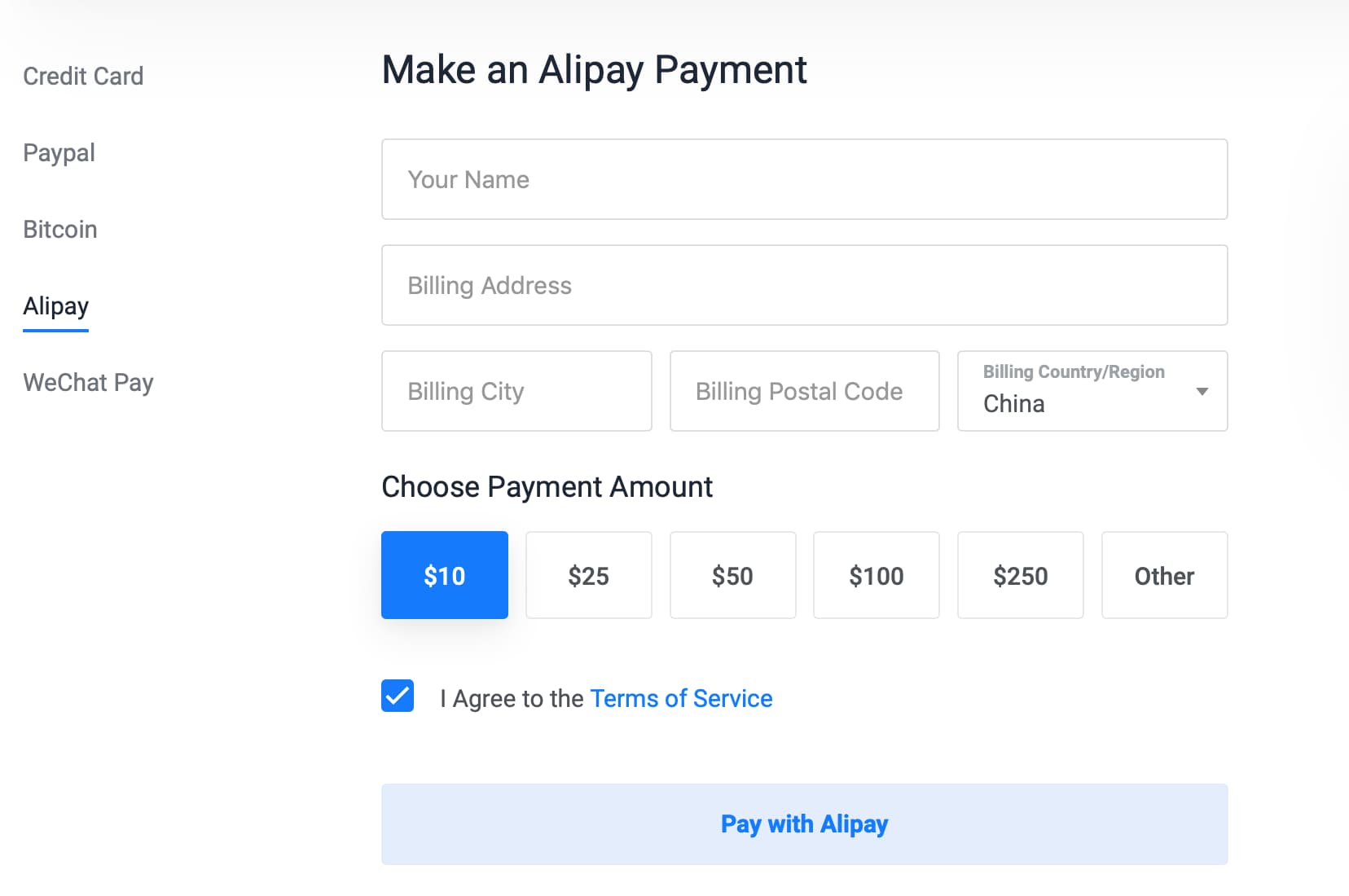The width and height of the screenshot is (1349, 896).
Task: Uncheck the Terms of Service agreement checkbox
Action: pos(398,696)
